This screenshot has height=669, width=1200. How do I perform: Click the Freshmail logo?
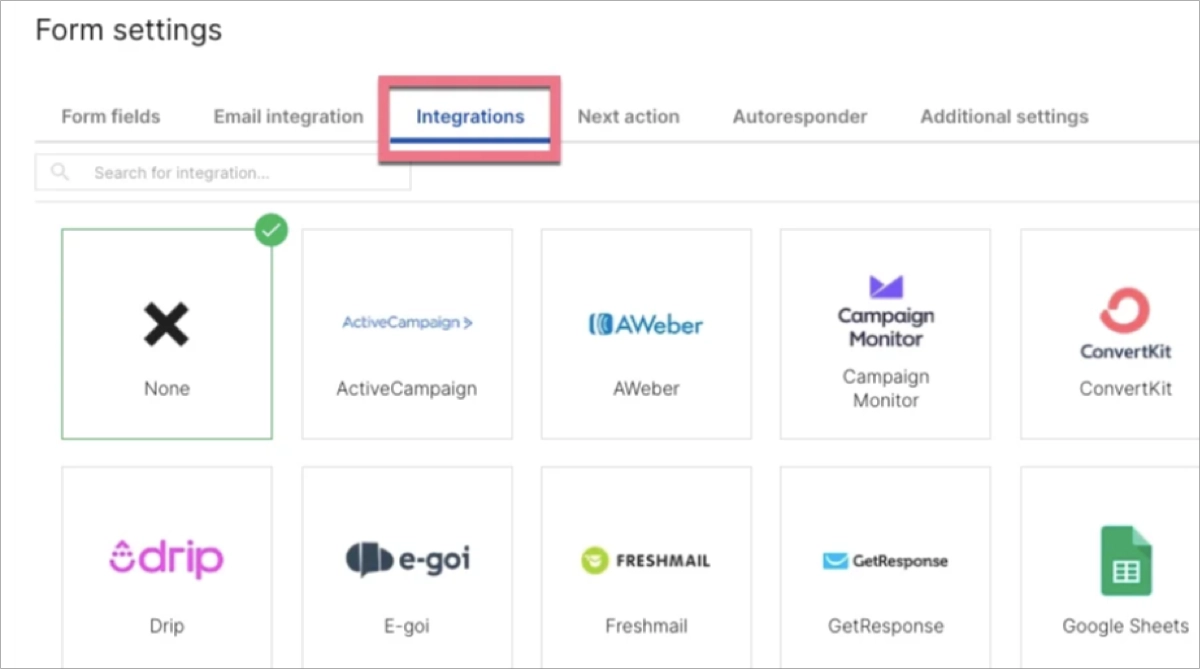click(x=645, y=560)
